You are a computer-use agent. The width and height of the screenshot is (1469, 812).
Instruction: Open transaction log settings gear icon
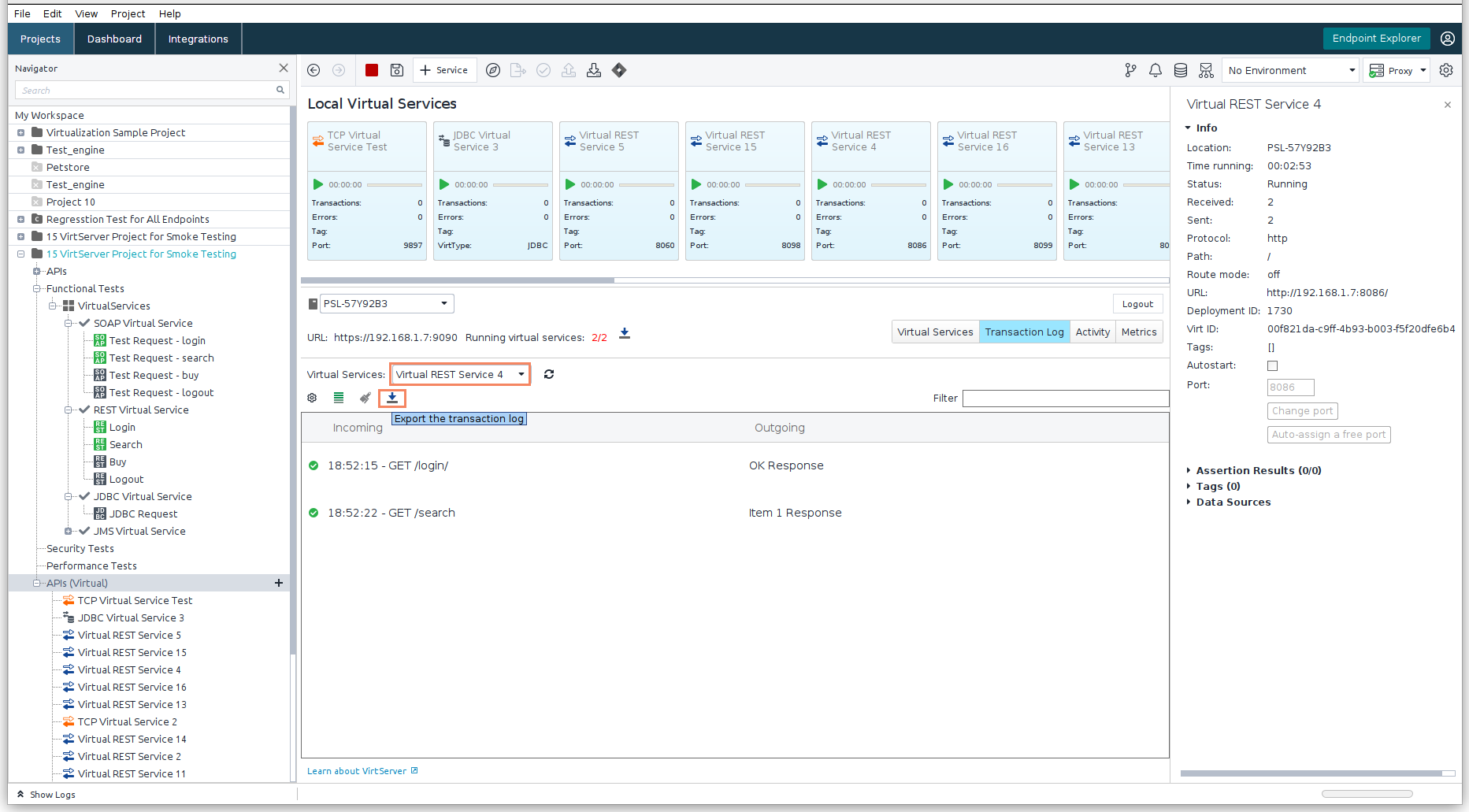point(312,398)
